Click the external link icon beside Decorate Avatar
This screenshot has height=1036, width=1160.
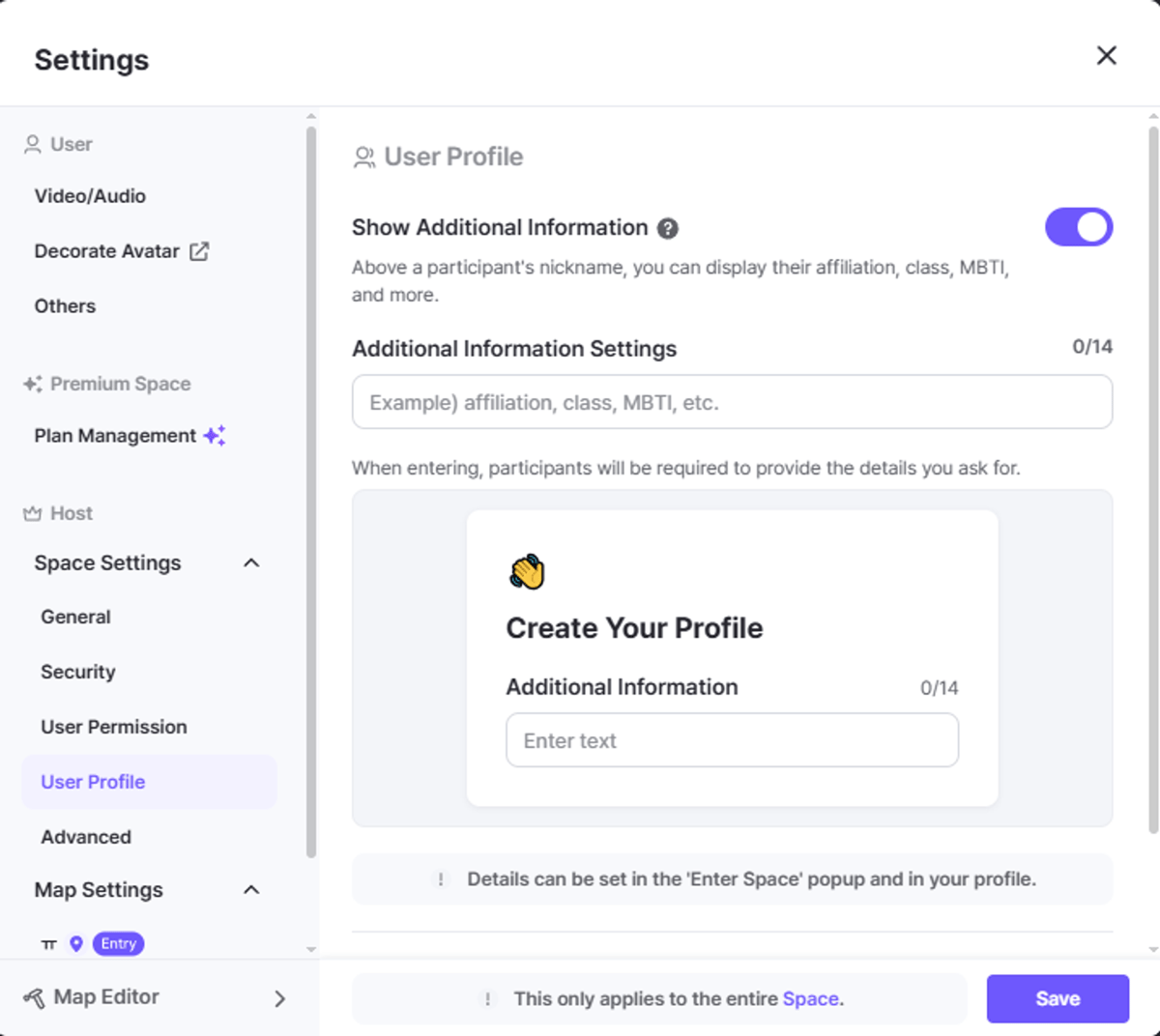tap(199, 251)
